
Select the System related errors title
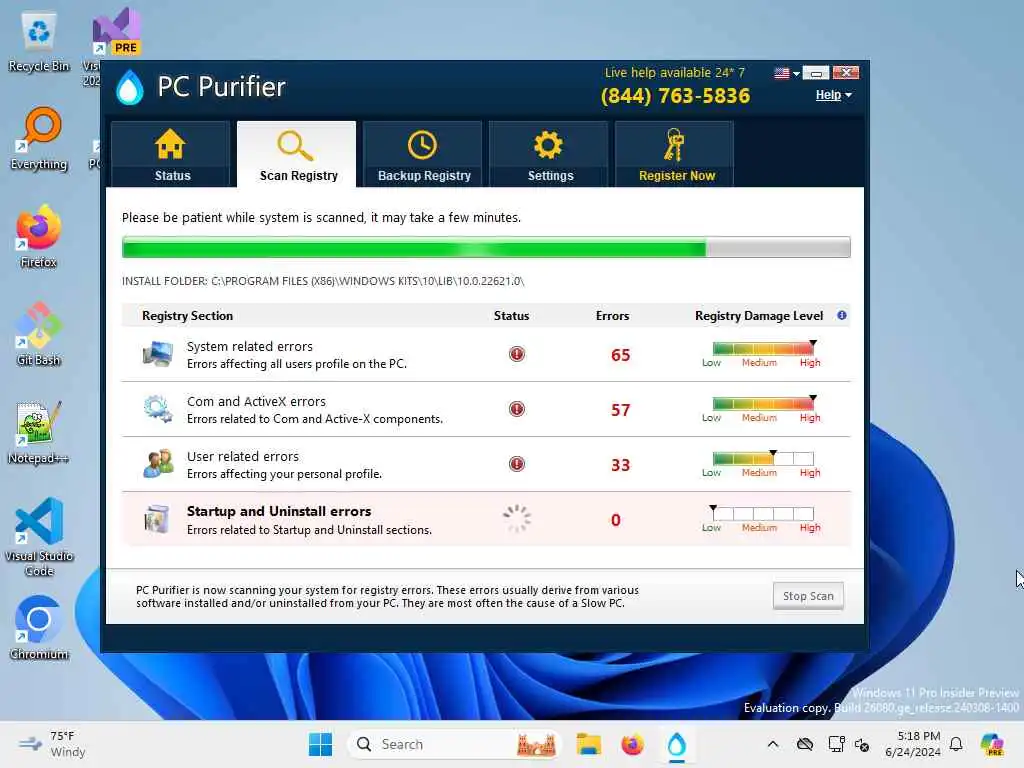tap(249, 346)
